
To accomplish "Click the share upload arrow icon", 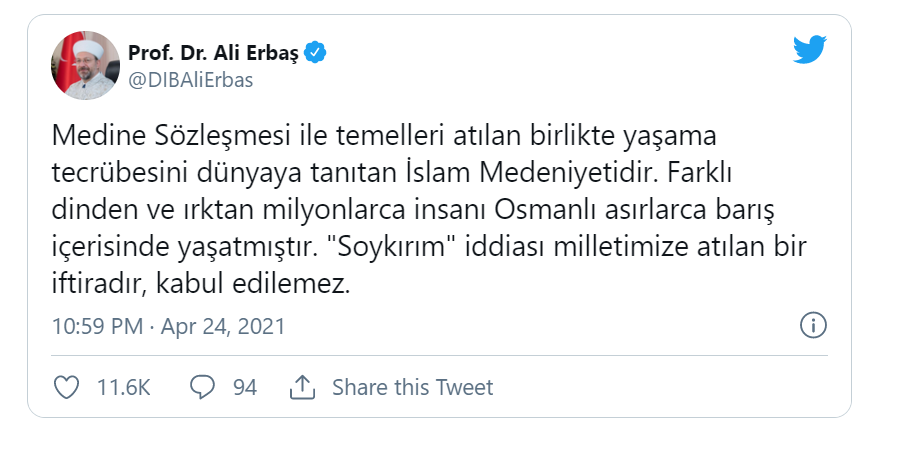I will pos(302,387).
